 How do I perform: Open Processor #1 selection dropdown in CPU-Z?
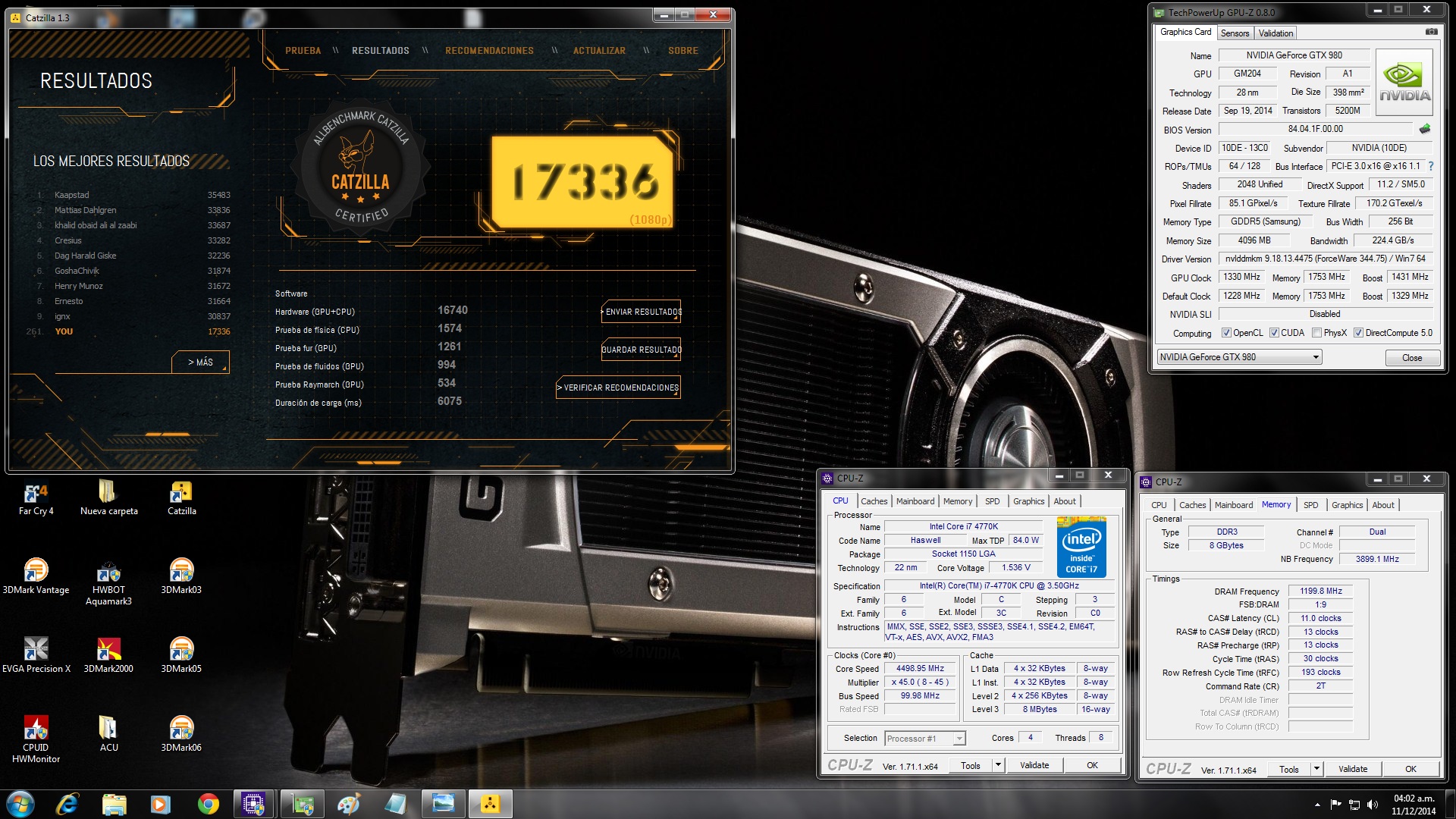point(925,739)
